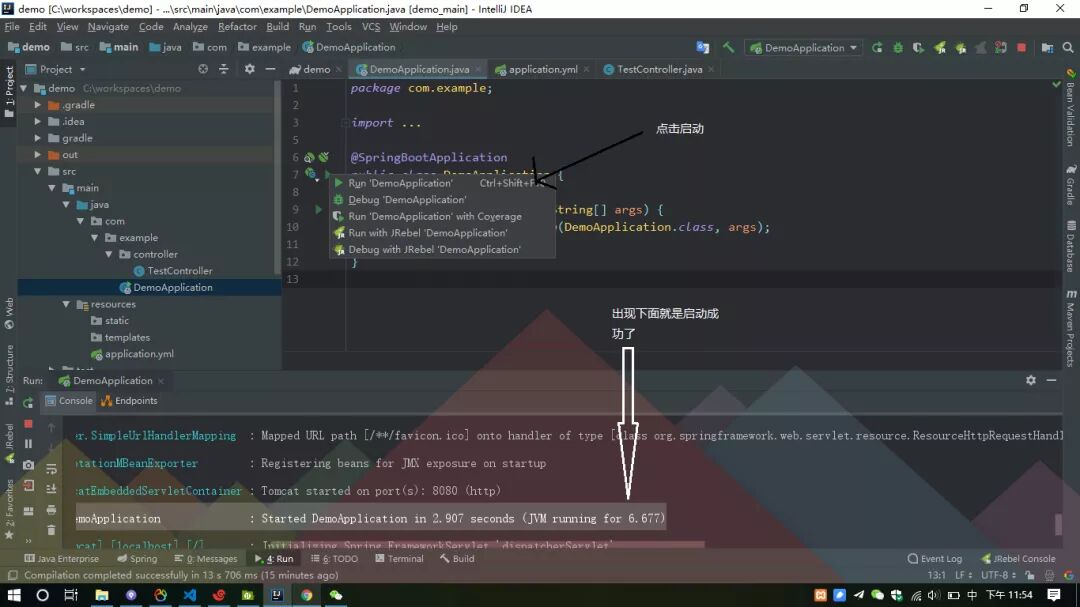Click the Spring bean gutter icon on line 6

pos(309,157)
